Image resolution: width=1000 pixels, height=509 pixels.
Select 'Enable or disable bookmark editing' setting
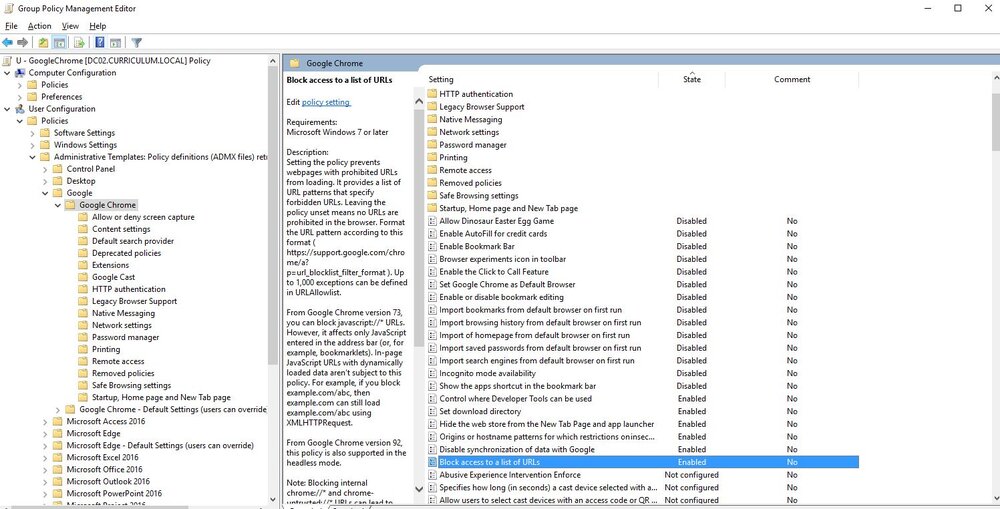501,297
